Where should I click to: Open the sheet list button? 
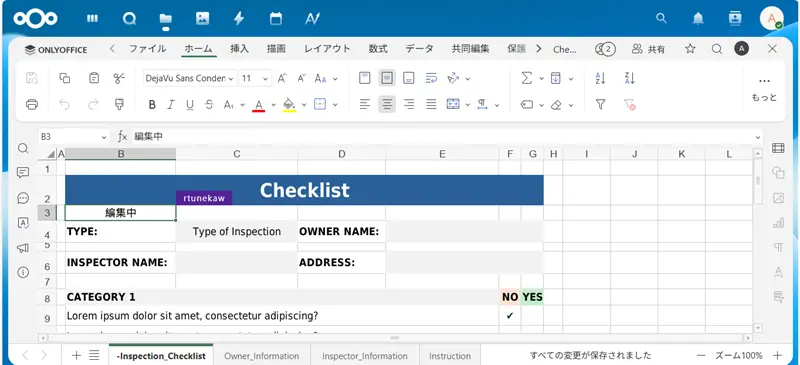coord(94,355)
